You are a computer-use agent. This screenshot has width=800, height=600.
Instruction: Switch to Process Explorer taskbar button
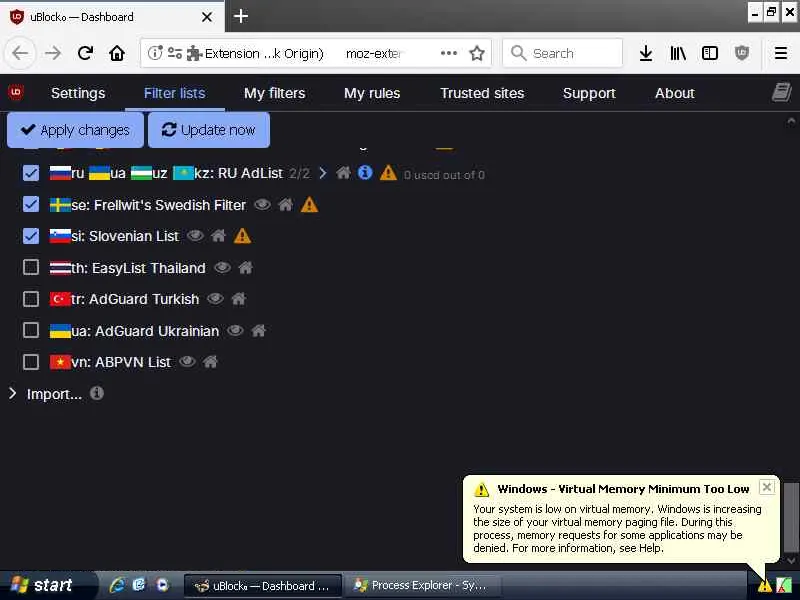422,585
